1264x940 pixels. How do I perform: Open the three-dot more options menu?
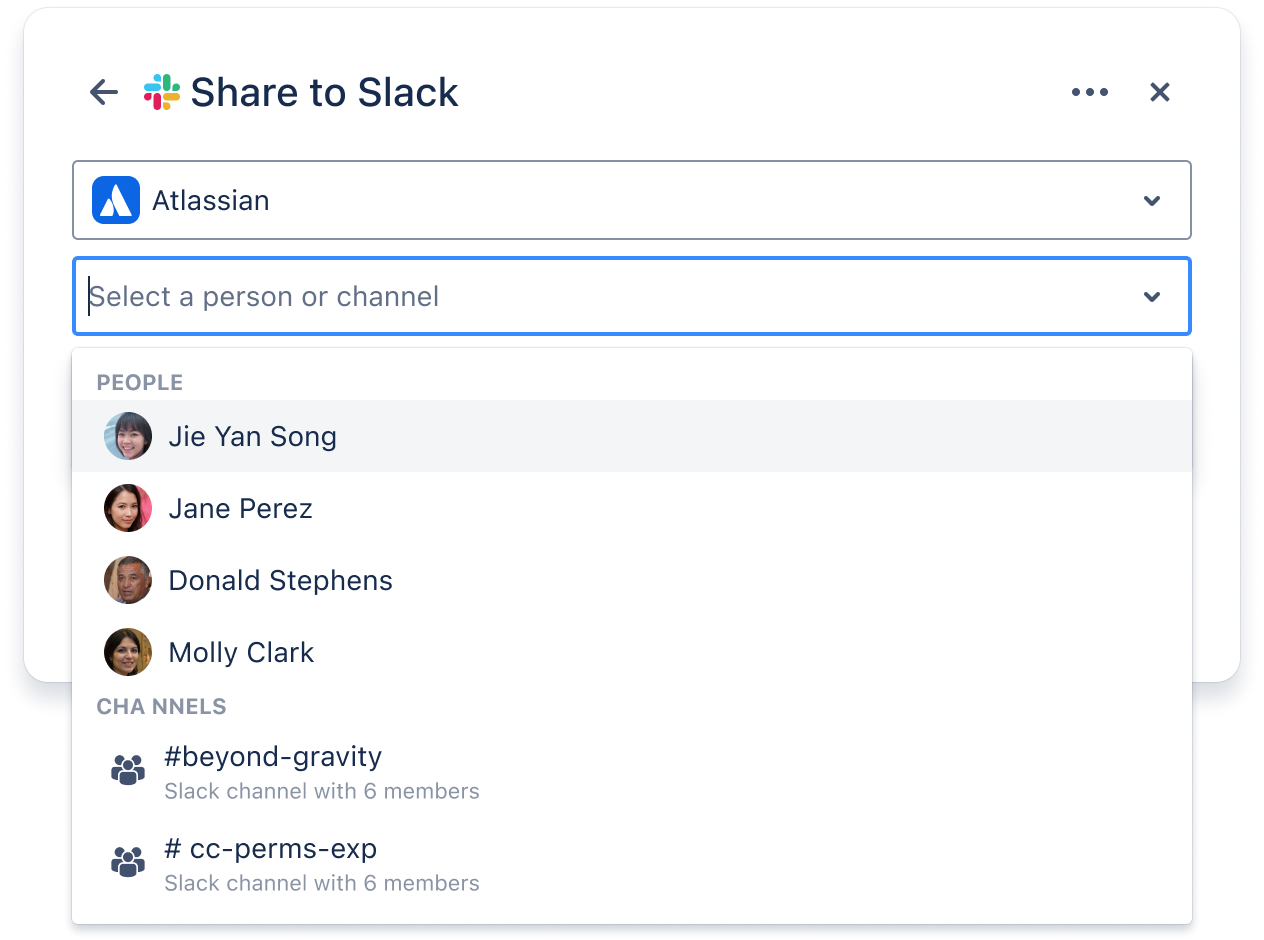(1089, 92)
